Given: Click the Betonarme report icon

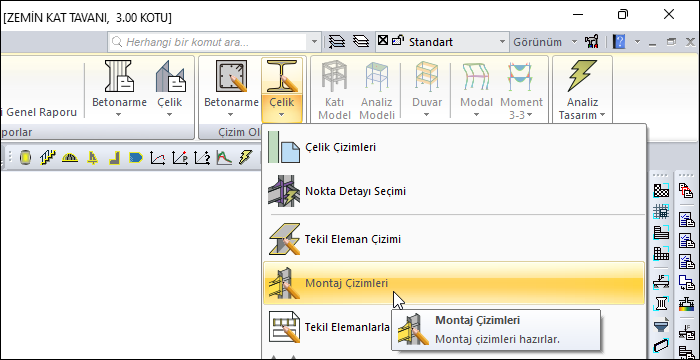Looking at the screenshot, I should 119,76.
